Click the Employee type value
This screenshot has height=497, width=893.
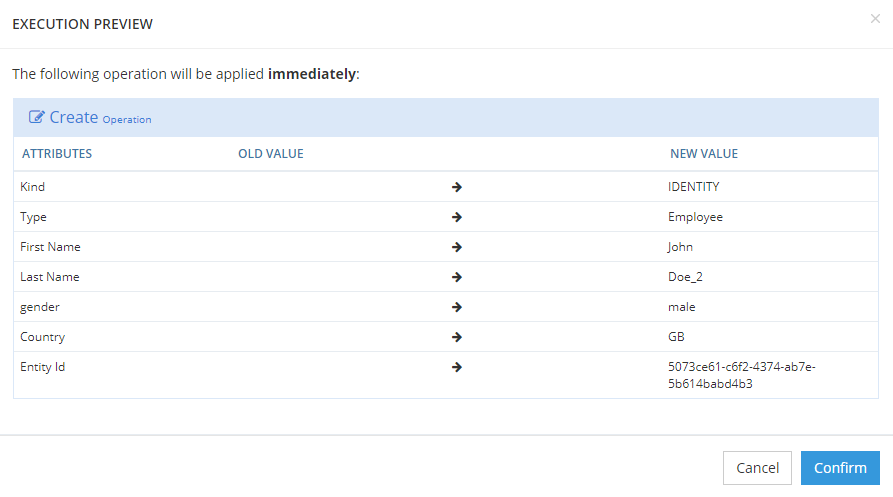[695, 217]
